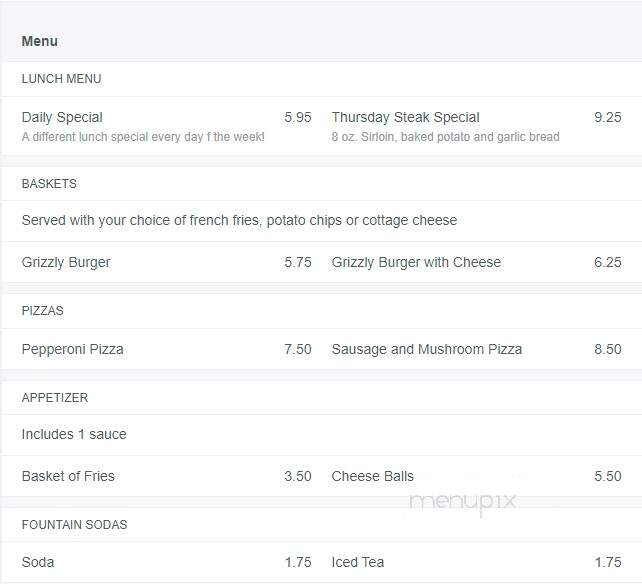Select the LUNCH MENU section header
The height and width of the screenshot is (584, 642).
tap(61, 79)
